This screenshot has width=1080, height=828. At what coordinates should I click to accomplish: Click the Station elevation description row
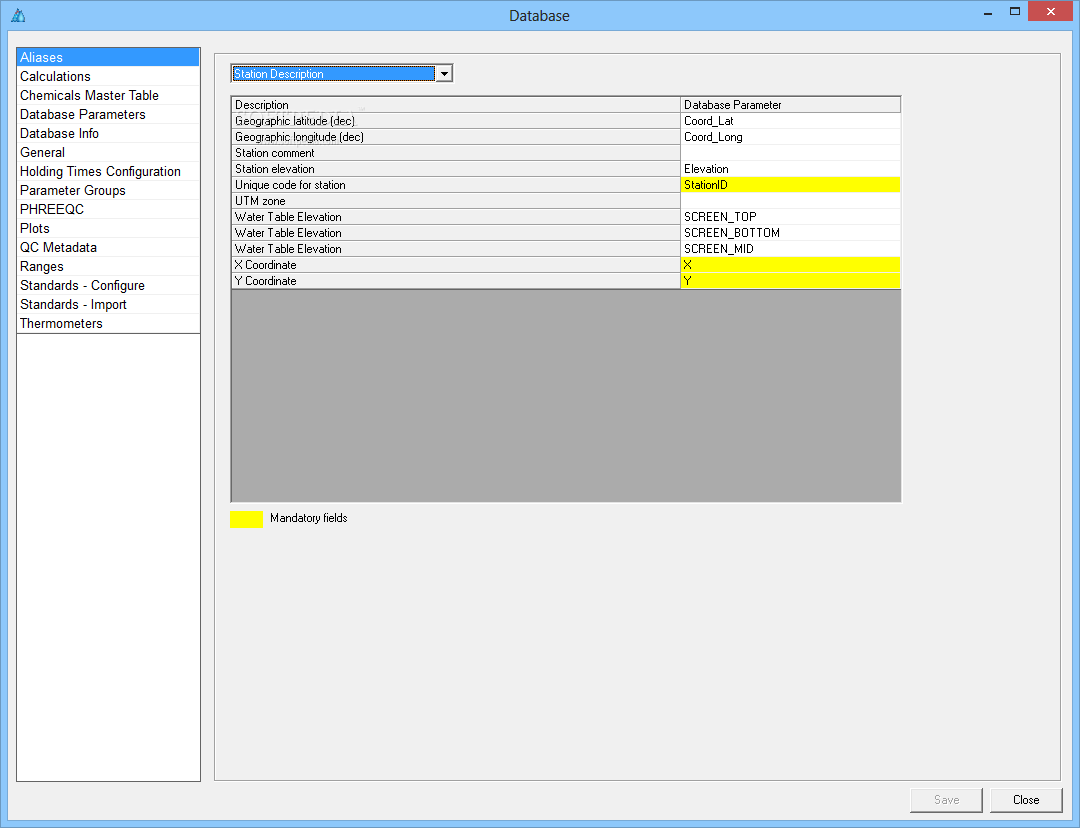pyautogui.click(x=455, y=169)
